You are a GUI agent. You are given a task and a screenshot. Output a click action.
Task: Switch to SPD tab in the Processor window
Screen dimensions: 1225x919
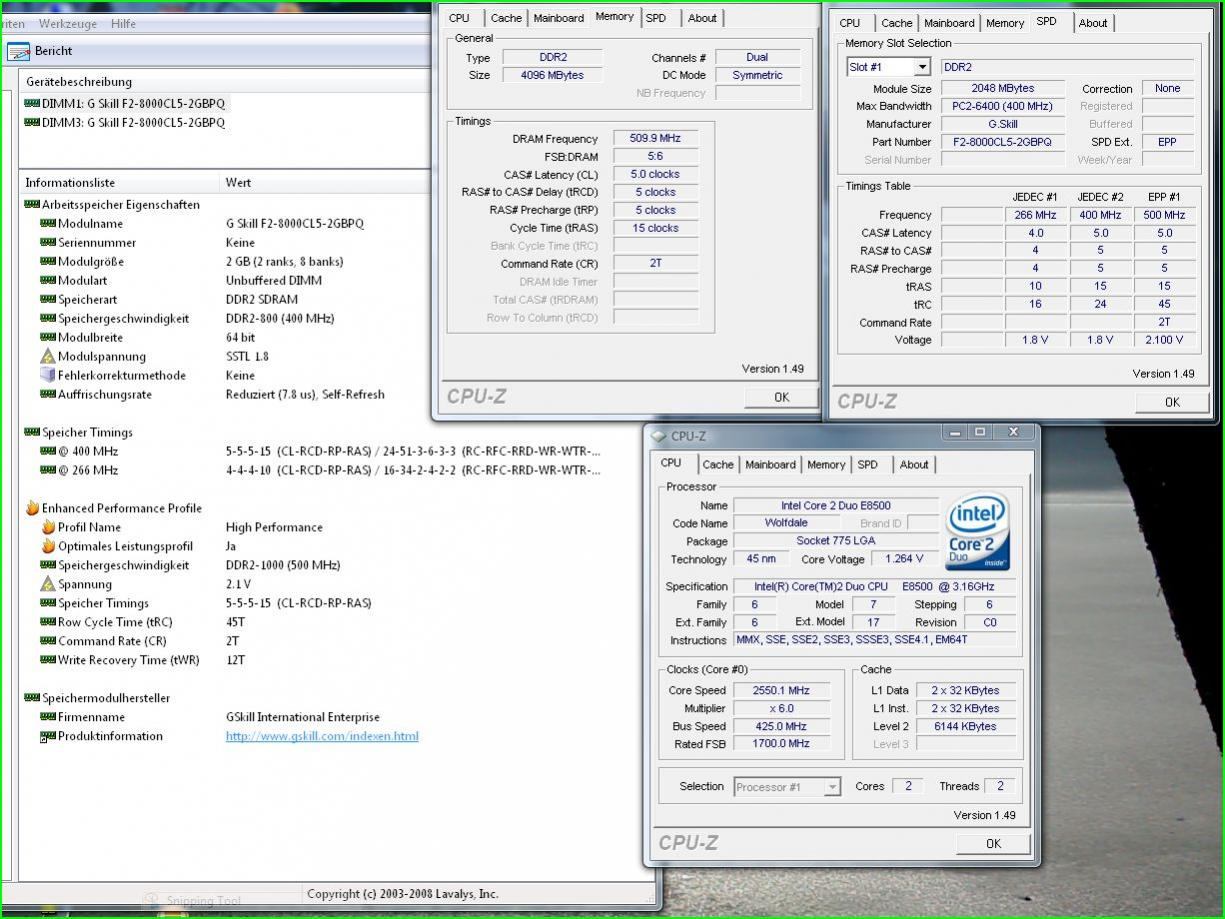868,465
